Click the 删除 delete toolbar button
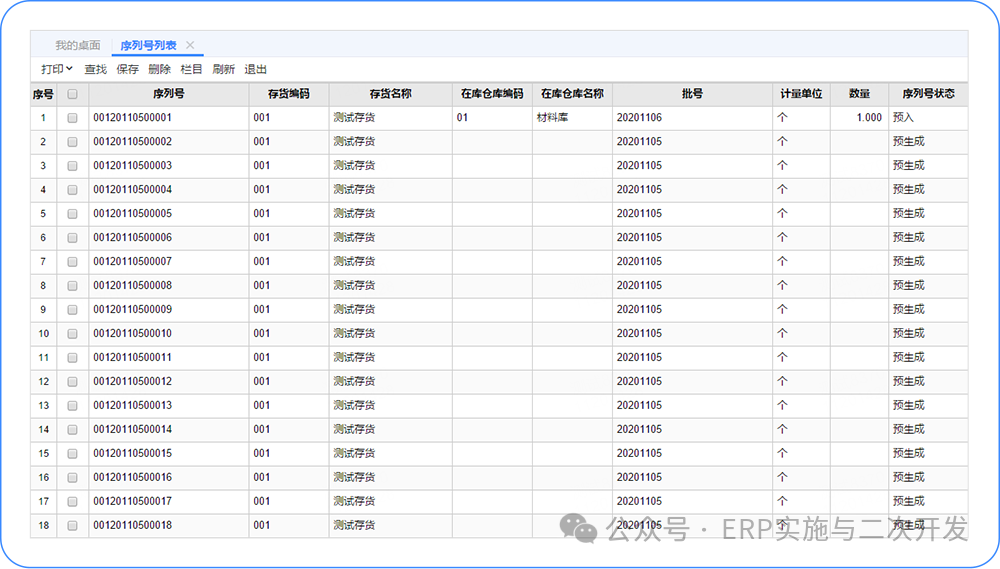This screenshot has width=1000, height=569. [159, 69]
